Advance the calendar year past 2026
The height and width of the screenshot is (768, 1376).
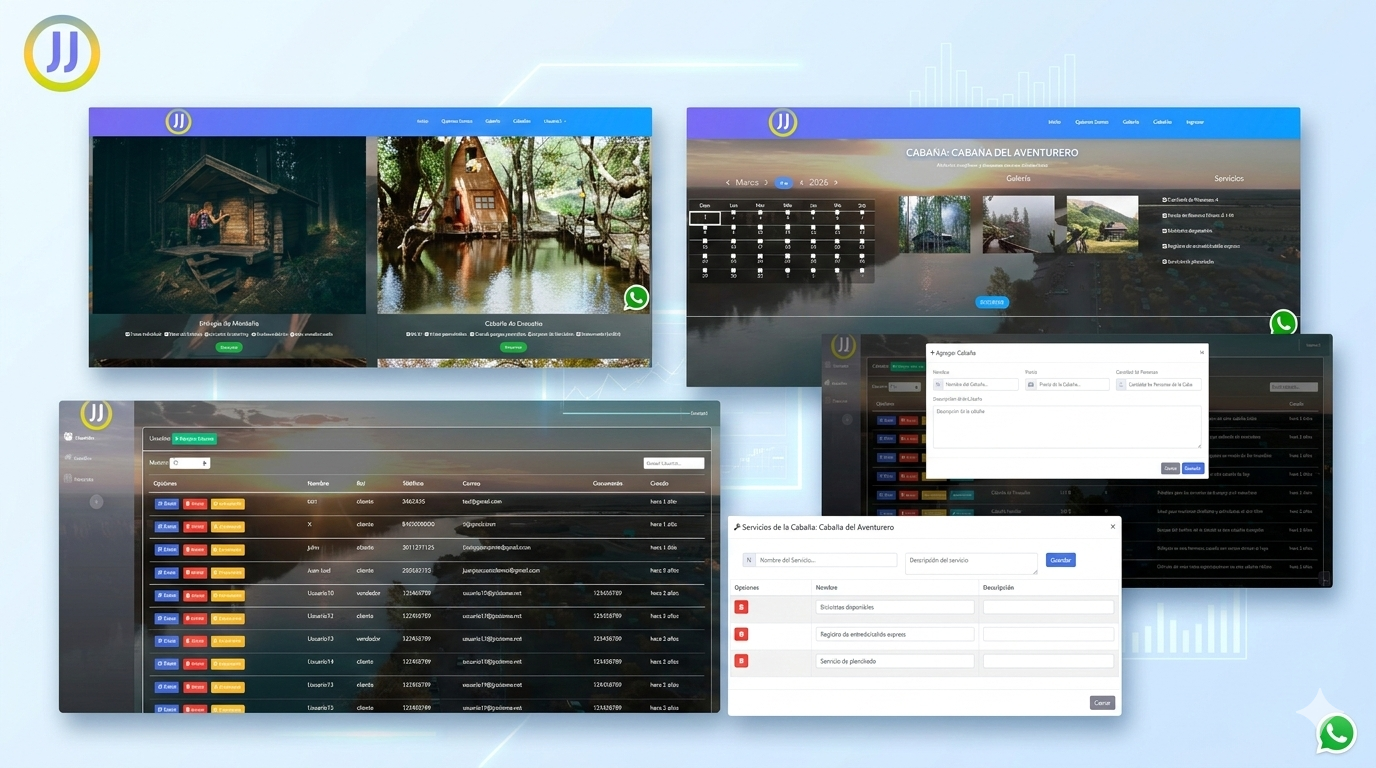tap(836, 183)
